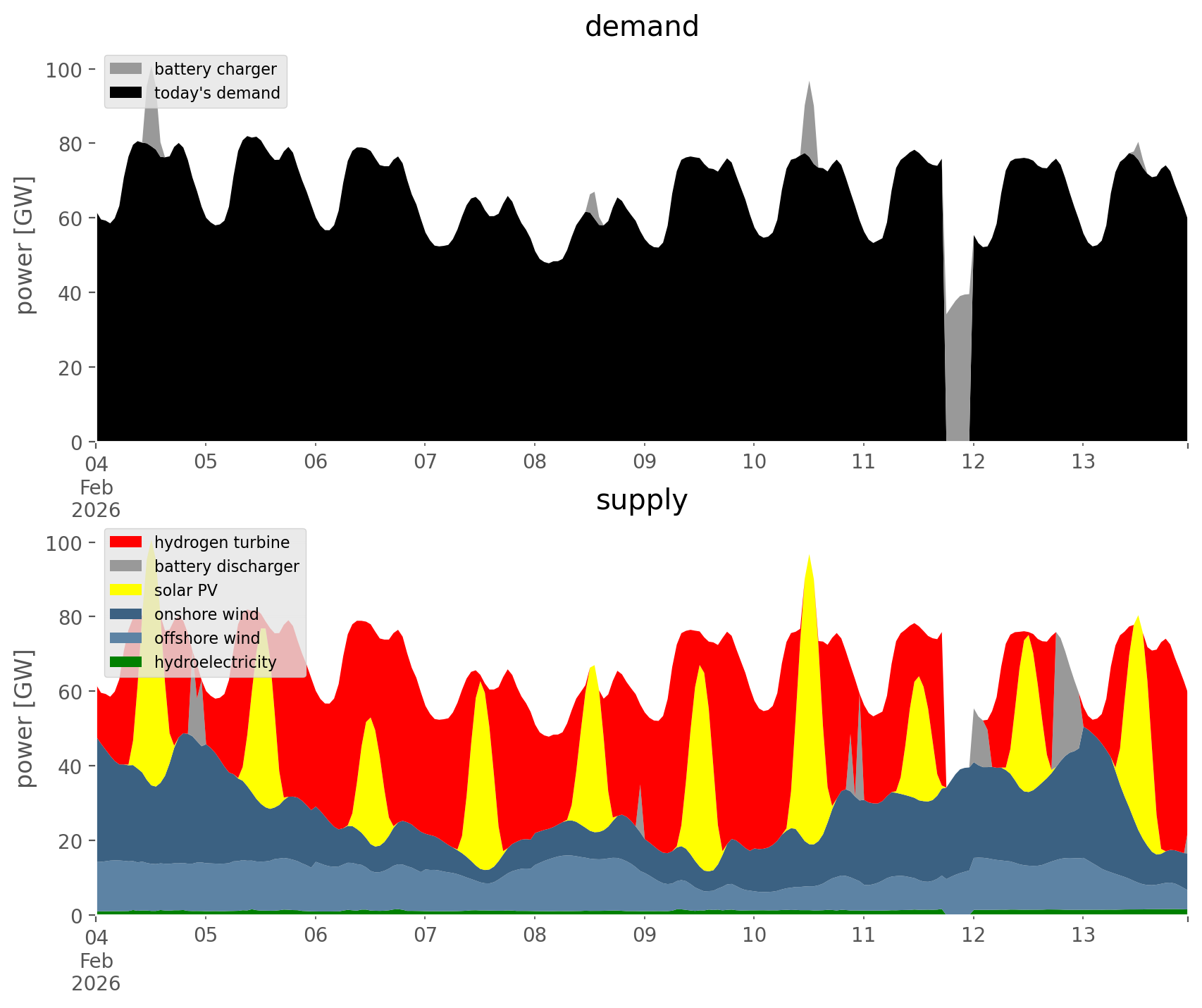Click the yellow solar PV legend swatch

click(126, 590)
